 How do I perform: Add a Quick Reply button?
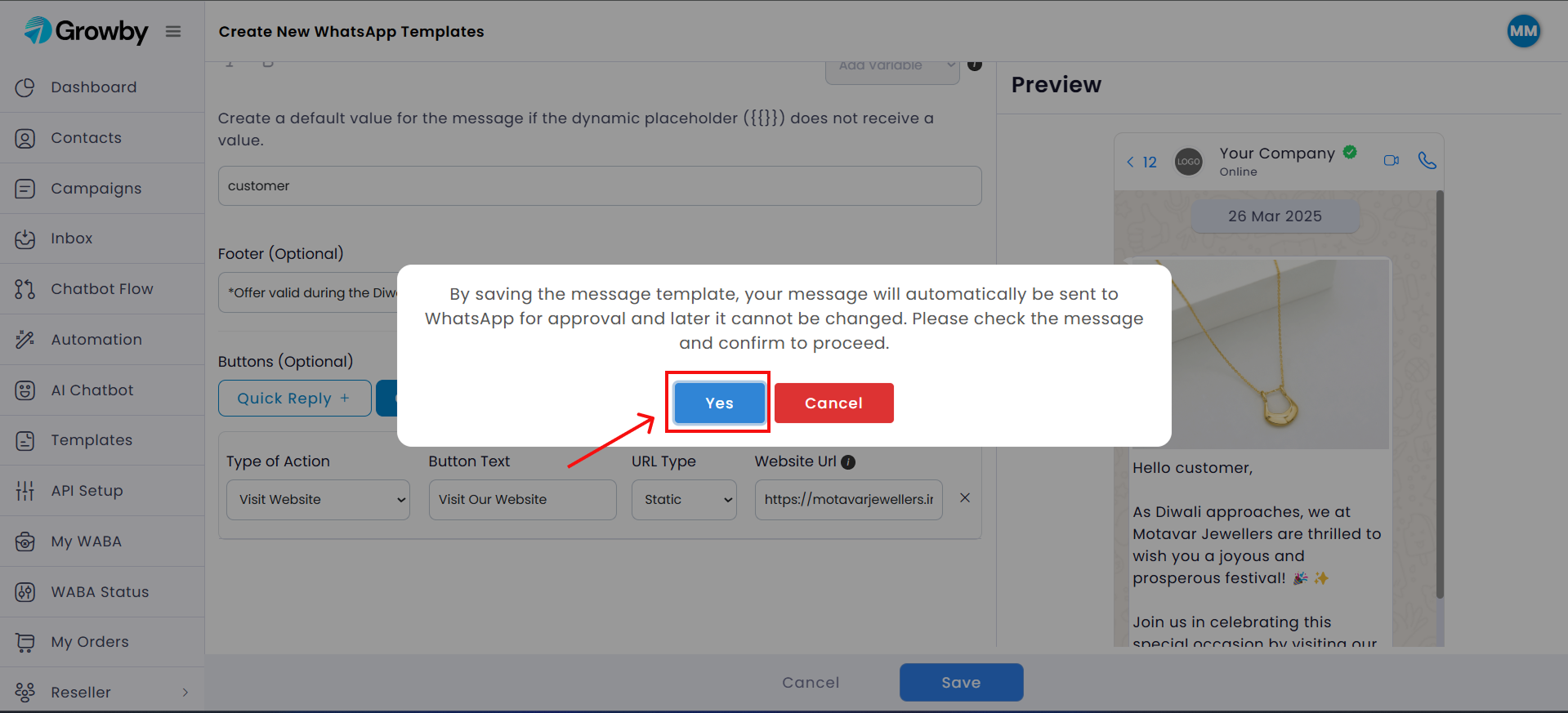point(294,399)
